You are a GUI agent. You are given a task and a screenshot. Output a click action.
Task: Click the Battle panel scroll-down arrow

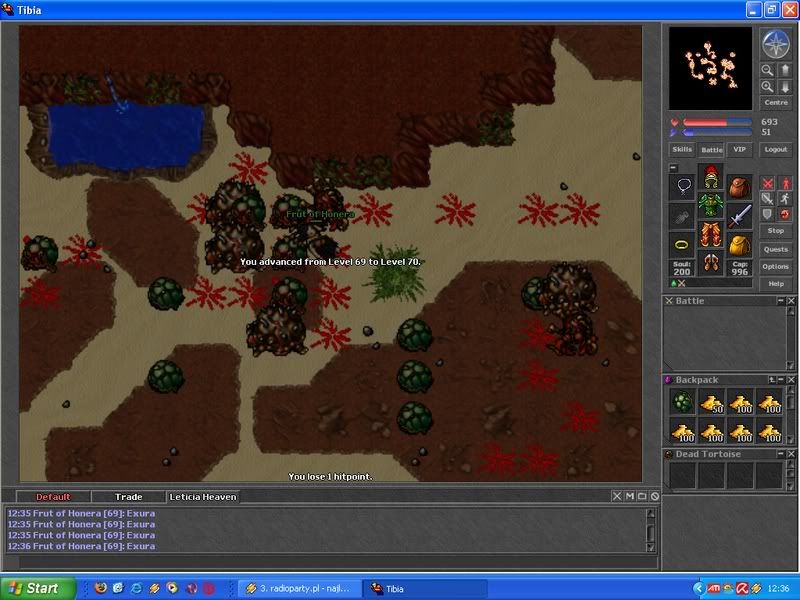(790, 365)
